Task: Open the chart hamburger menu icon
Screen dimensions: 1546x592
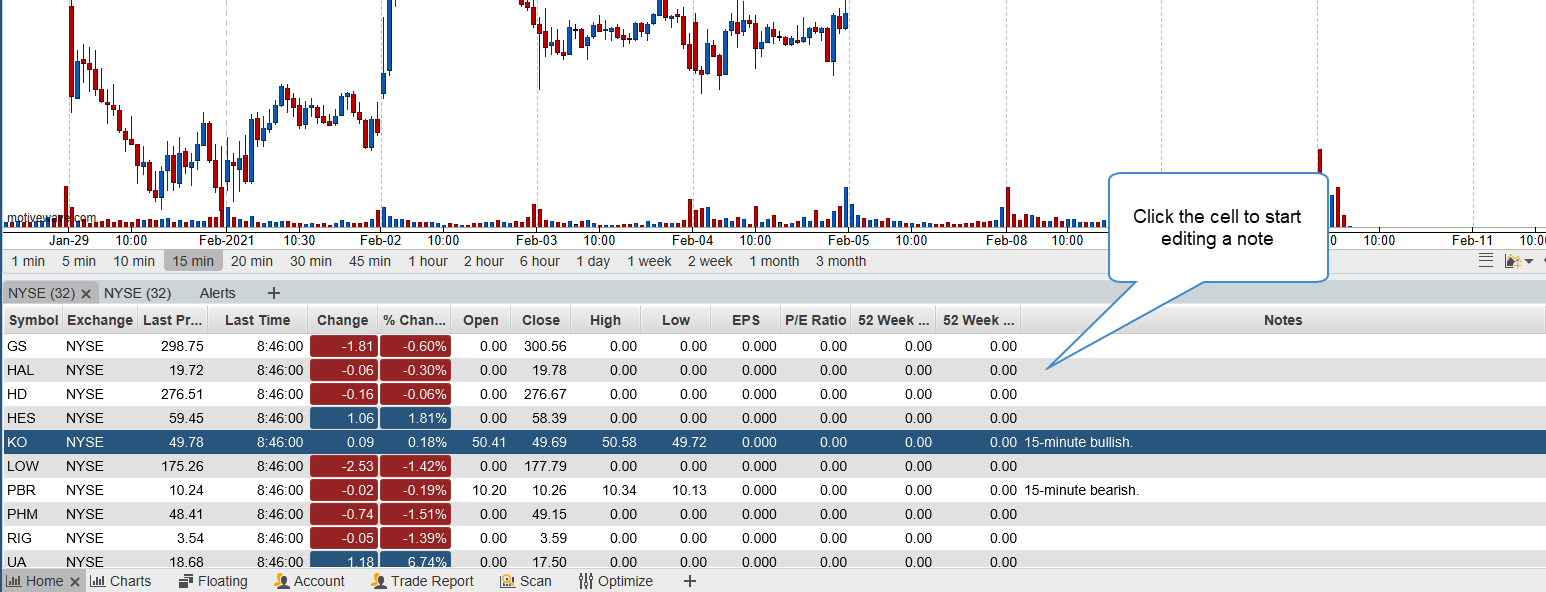Action: click(x=1486, y=261)
